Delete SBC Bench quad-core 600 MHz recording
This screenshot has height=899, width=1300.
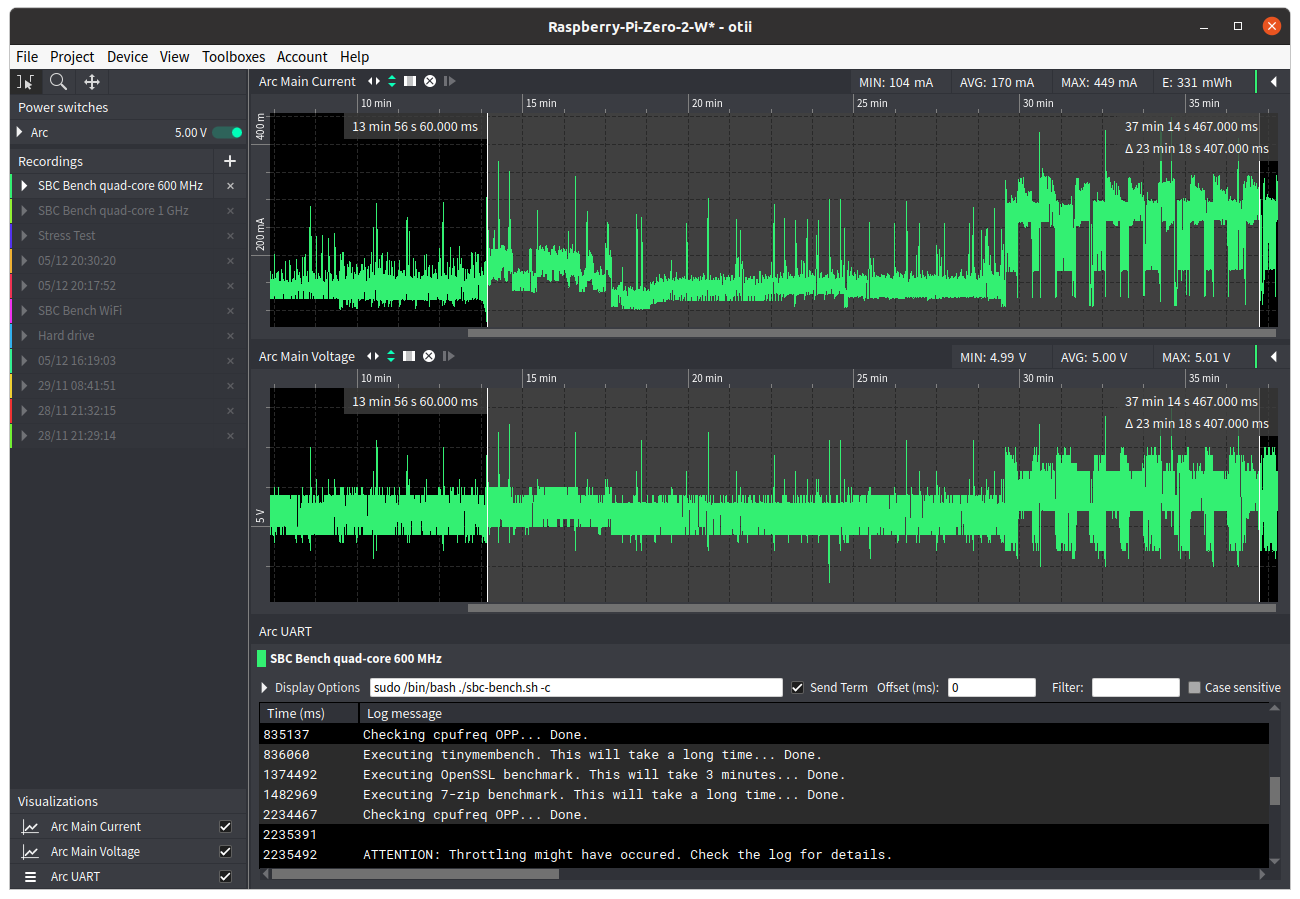click(230, 186)
